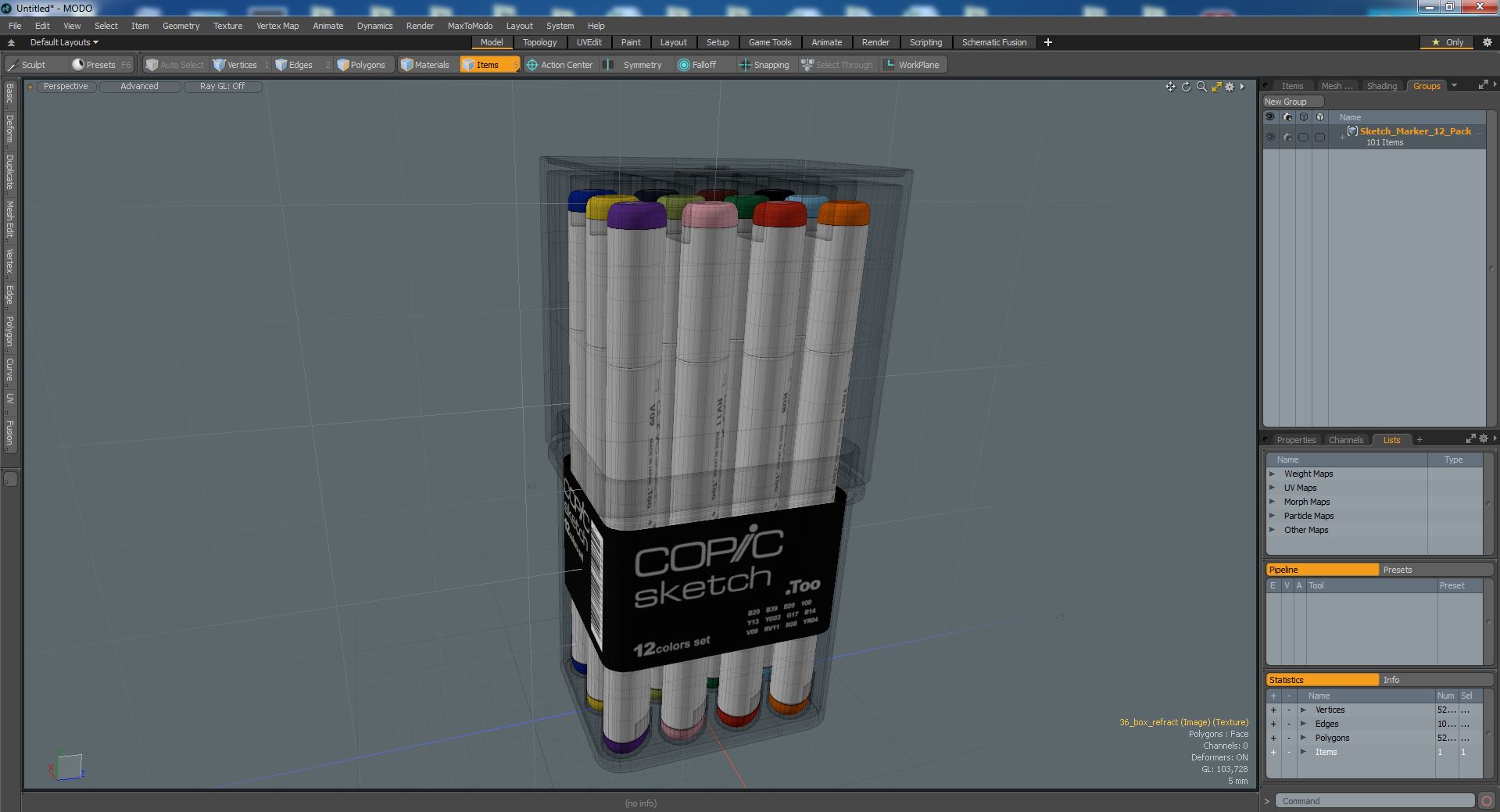Open the Default Layouts dropdown
Image resolution: width=1500 pixels, height=812 pixels.
[x=64, y=42]
